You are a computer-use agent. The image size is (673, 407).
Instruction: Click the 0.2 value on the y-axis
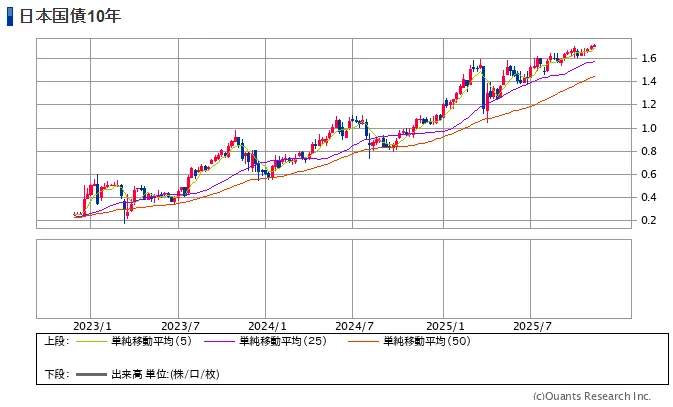[649, 220]
